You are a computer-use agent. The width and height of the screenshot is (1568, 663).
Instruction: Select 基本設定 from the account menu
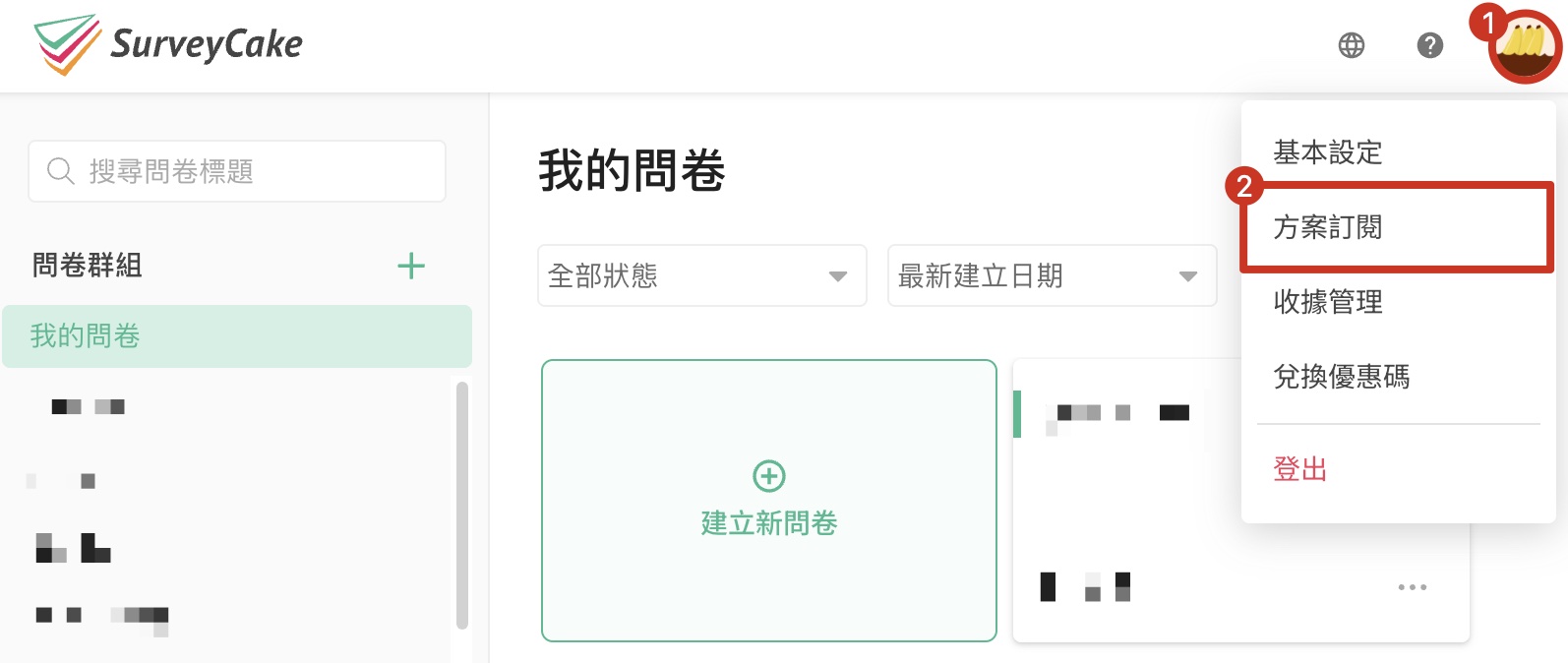[x=1327, y=152]
